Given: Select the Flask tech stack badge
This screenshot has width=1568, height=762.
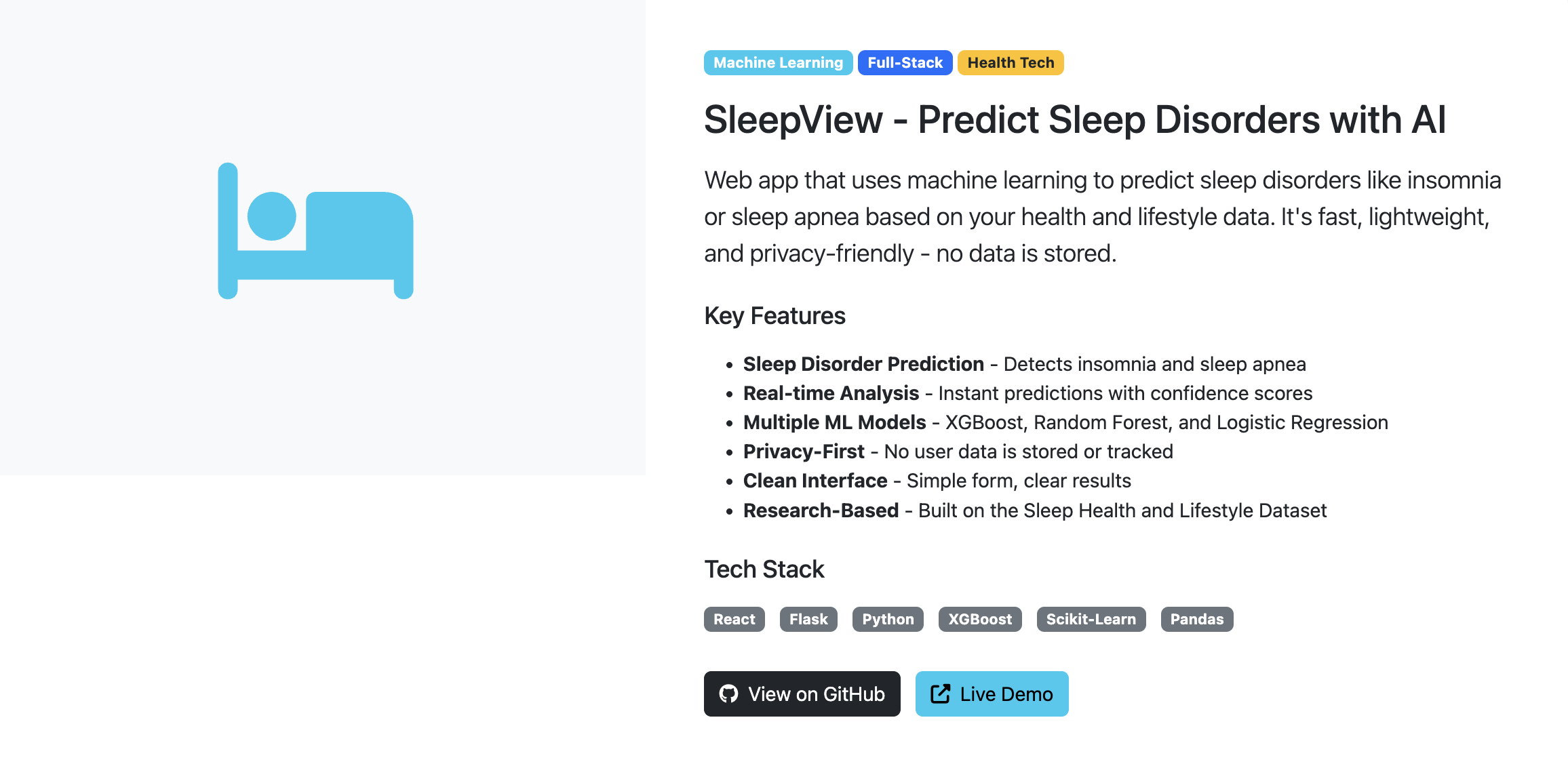Looking at the screenshot, I should click(x=808, y=619).
